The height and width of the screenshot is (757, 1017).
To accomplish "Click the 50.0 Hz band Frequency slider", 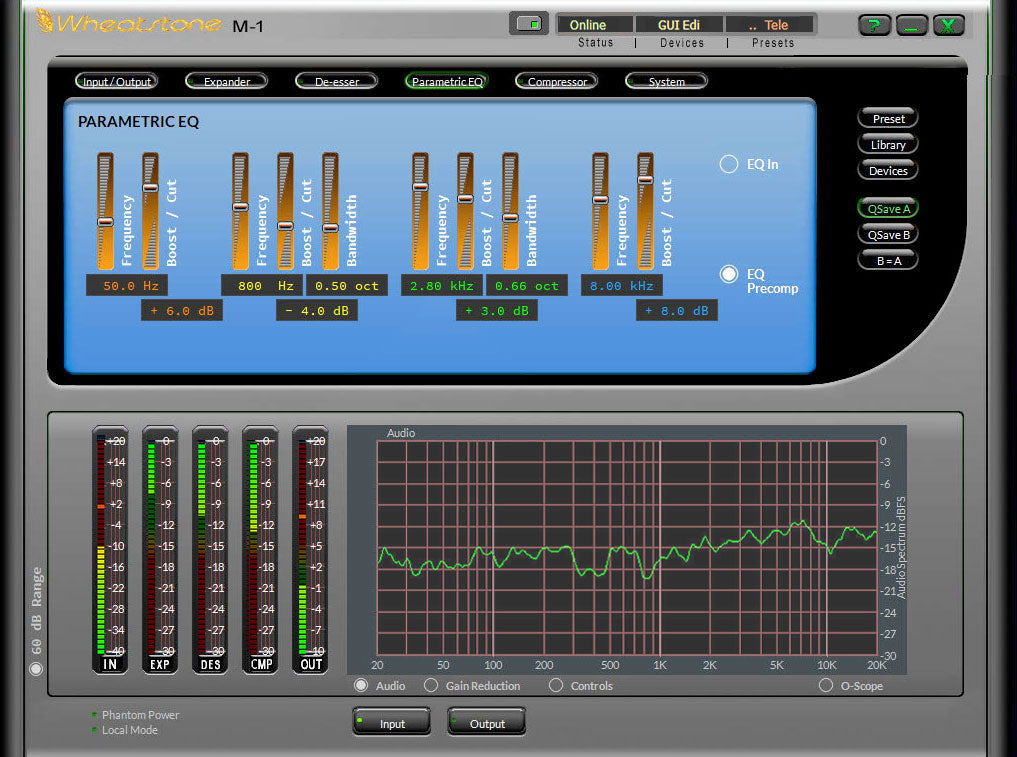I will coord(105,211).
